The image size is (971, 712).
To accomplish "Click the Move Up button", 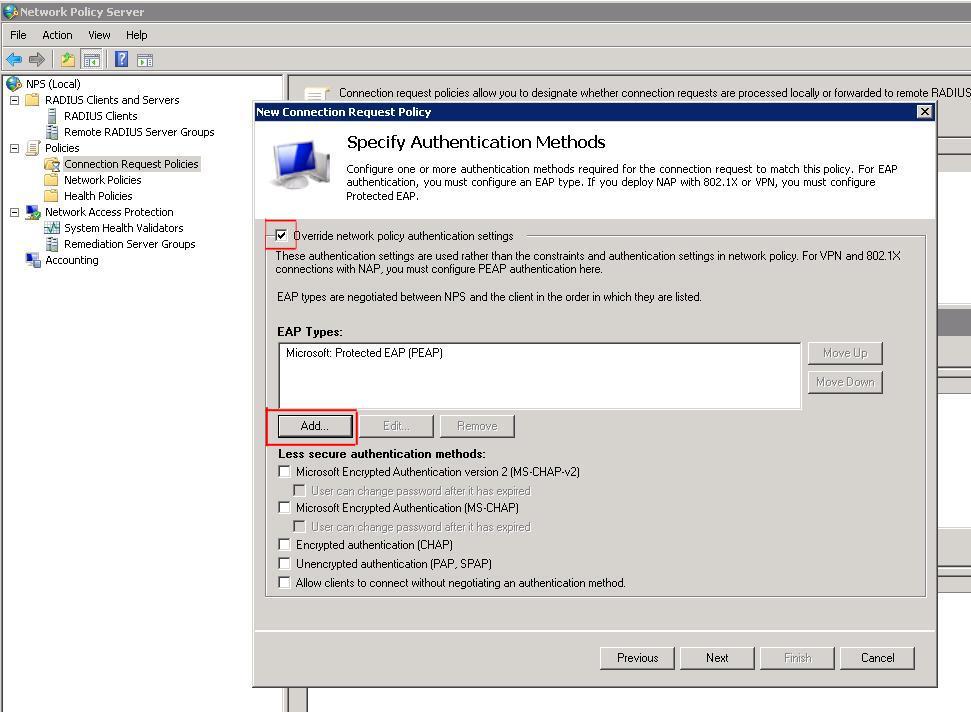I will (845, 353).
